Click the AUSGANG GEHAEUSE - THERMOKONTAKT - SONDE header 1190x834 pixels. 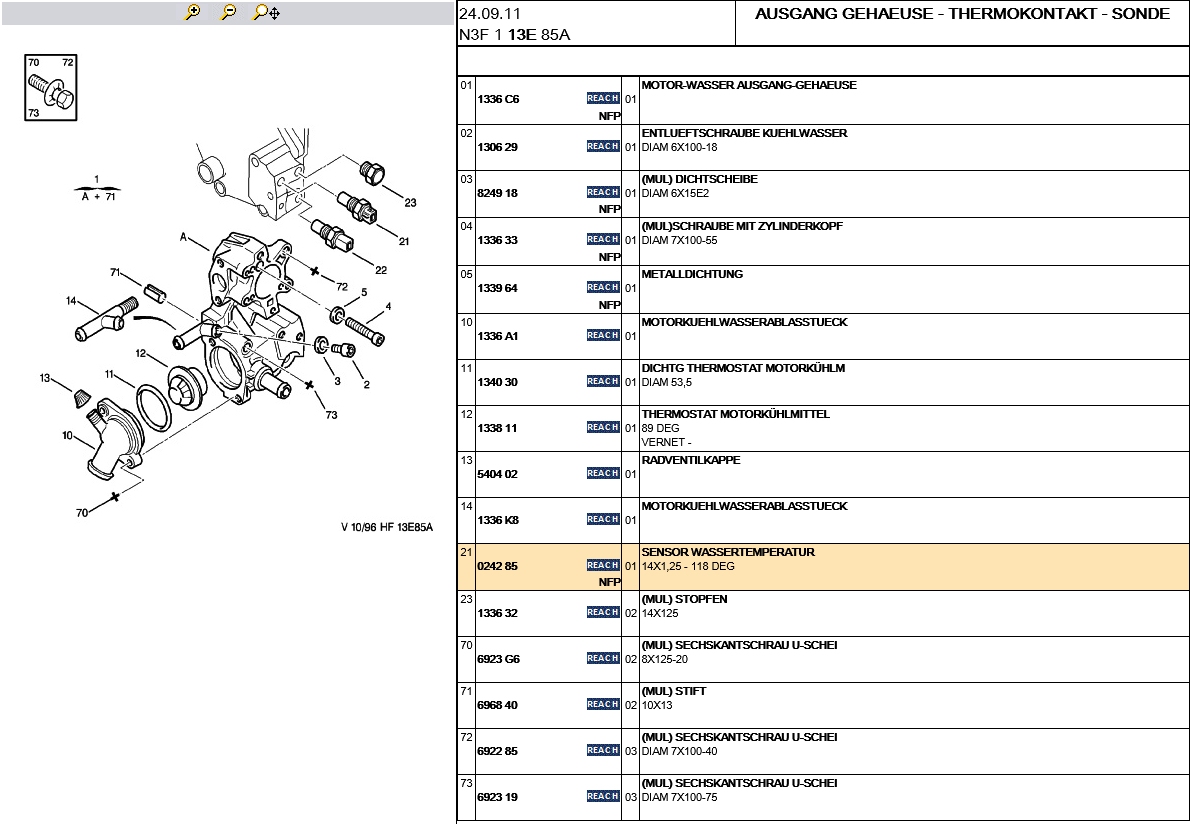click(x=962, y=14)
